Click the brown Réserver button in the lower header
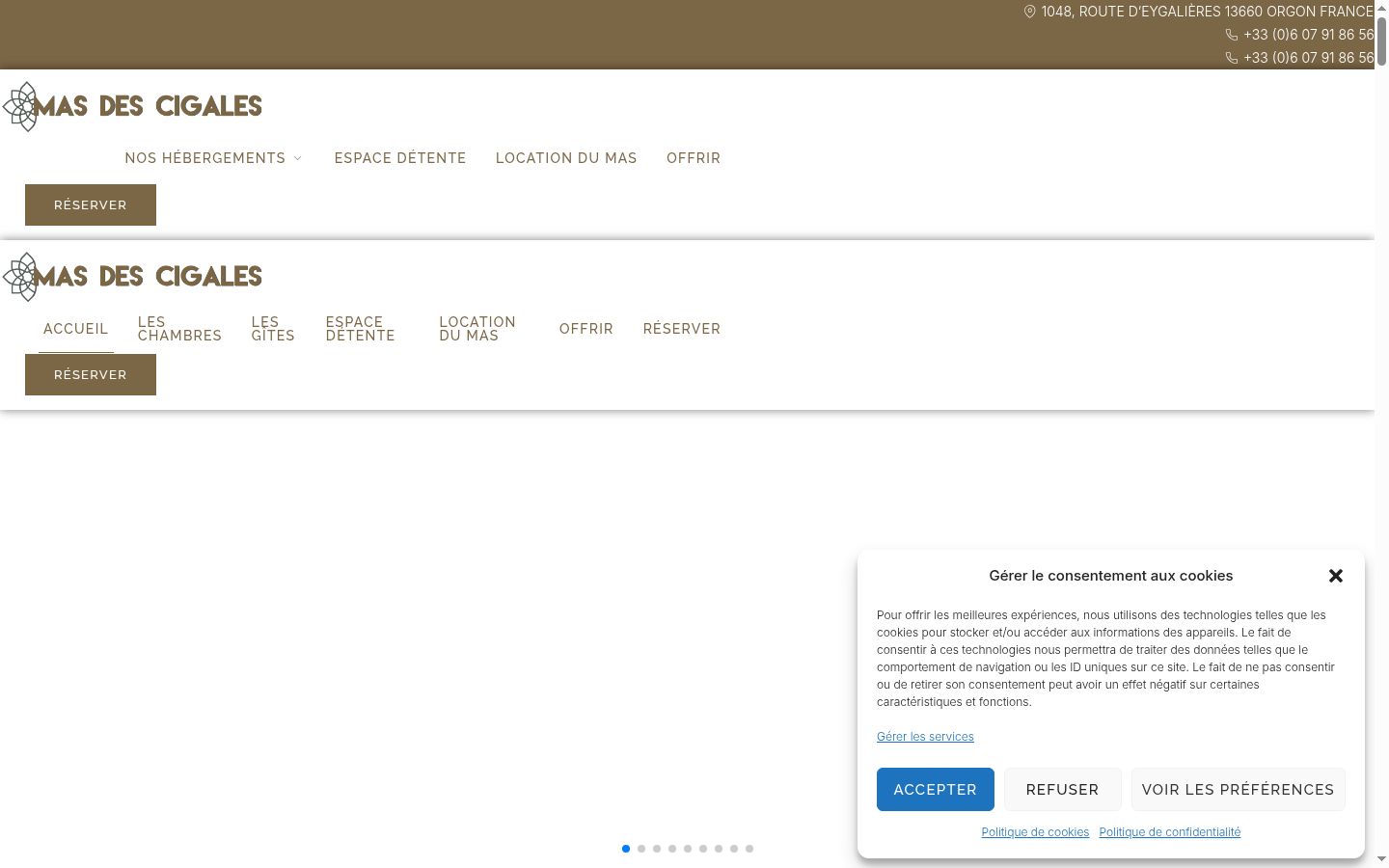This screenshot has width=1389, height=868. pyautogui.click(x=91, y=374)
